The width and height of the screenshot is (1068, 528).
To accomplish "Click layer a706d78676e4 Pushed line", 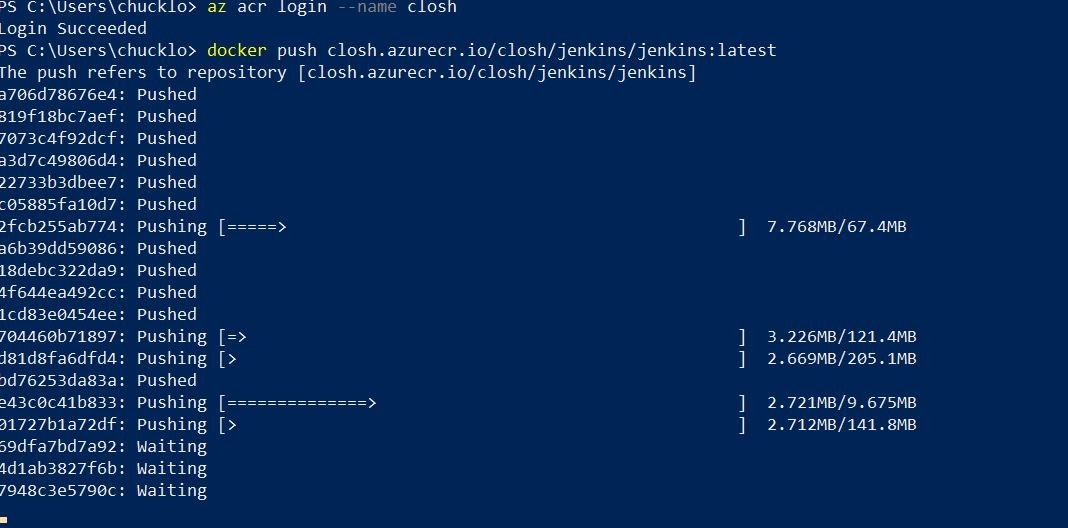I will click(98, 95).
